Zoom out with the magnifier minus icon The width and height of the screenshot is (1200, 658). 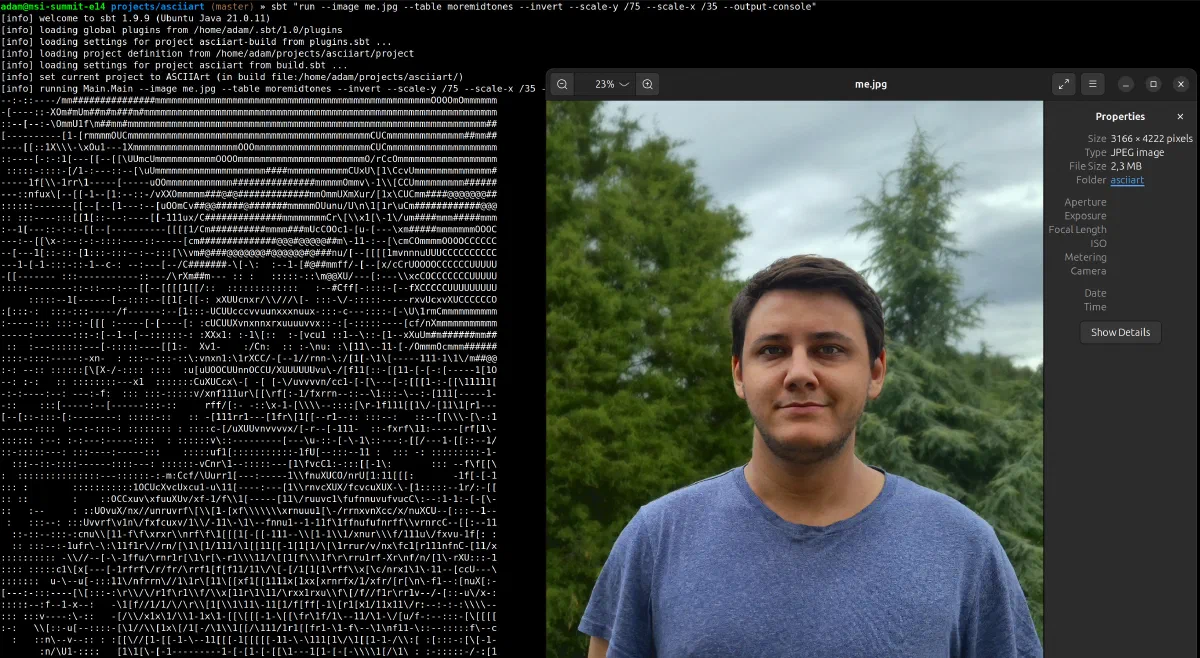coord(562,85)
